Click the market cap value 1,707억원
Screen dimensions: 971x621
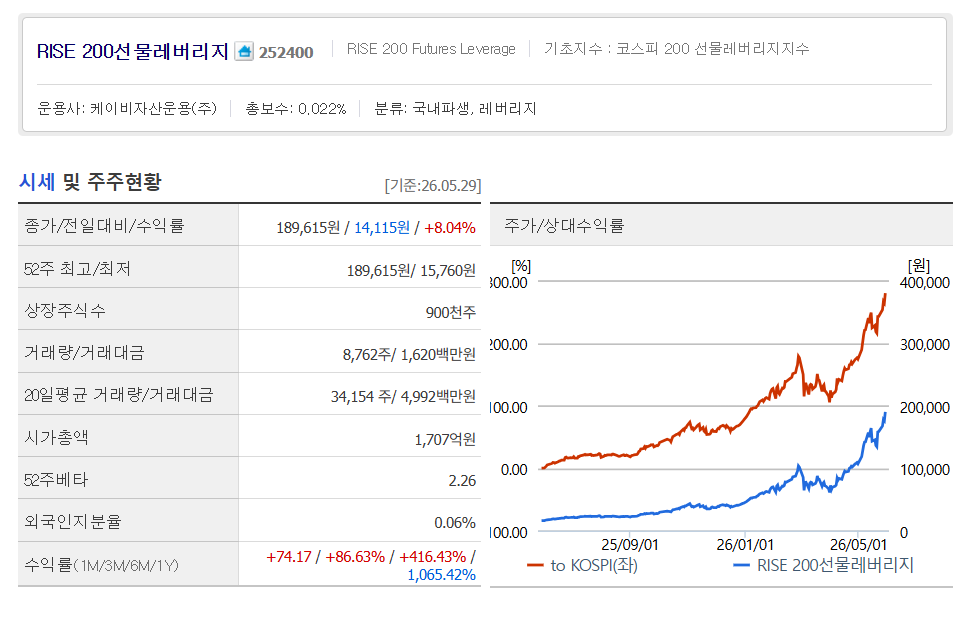click(x=445, y=440)
